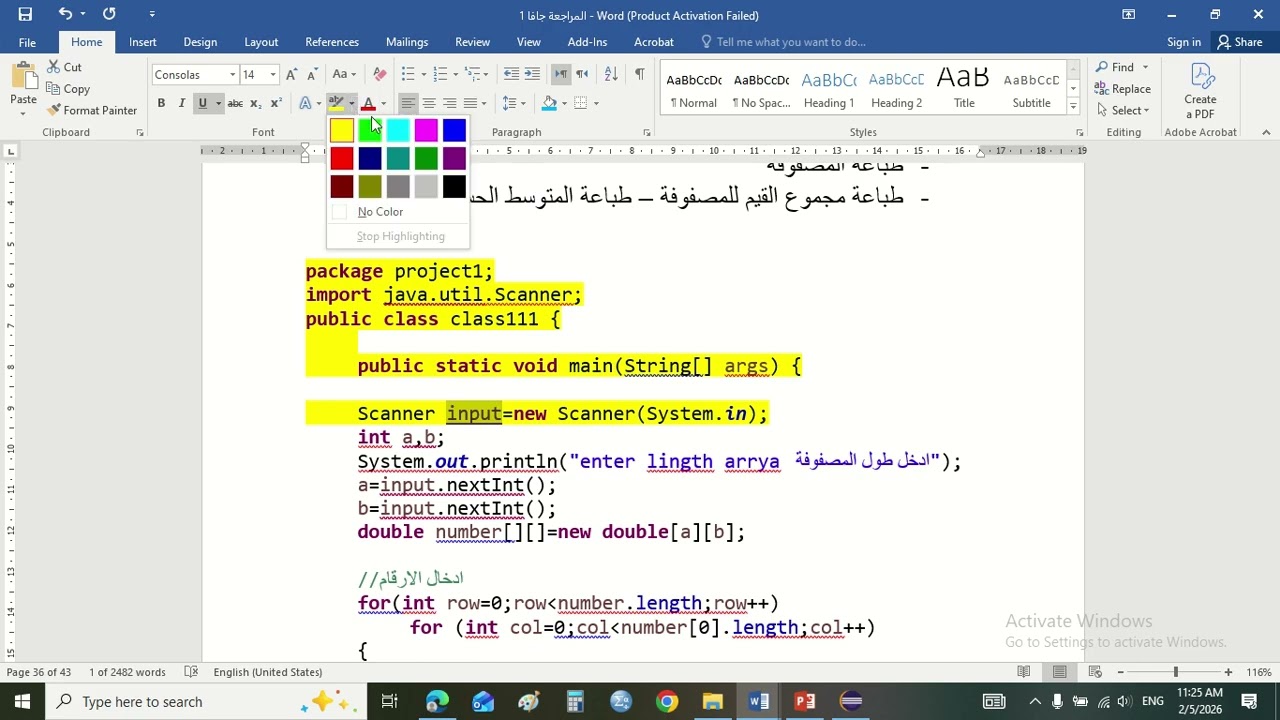1280x720 pixels.
Task: Apply the Title style
Action: (x=964, y=89)
